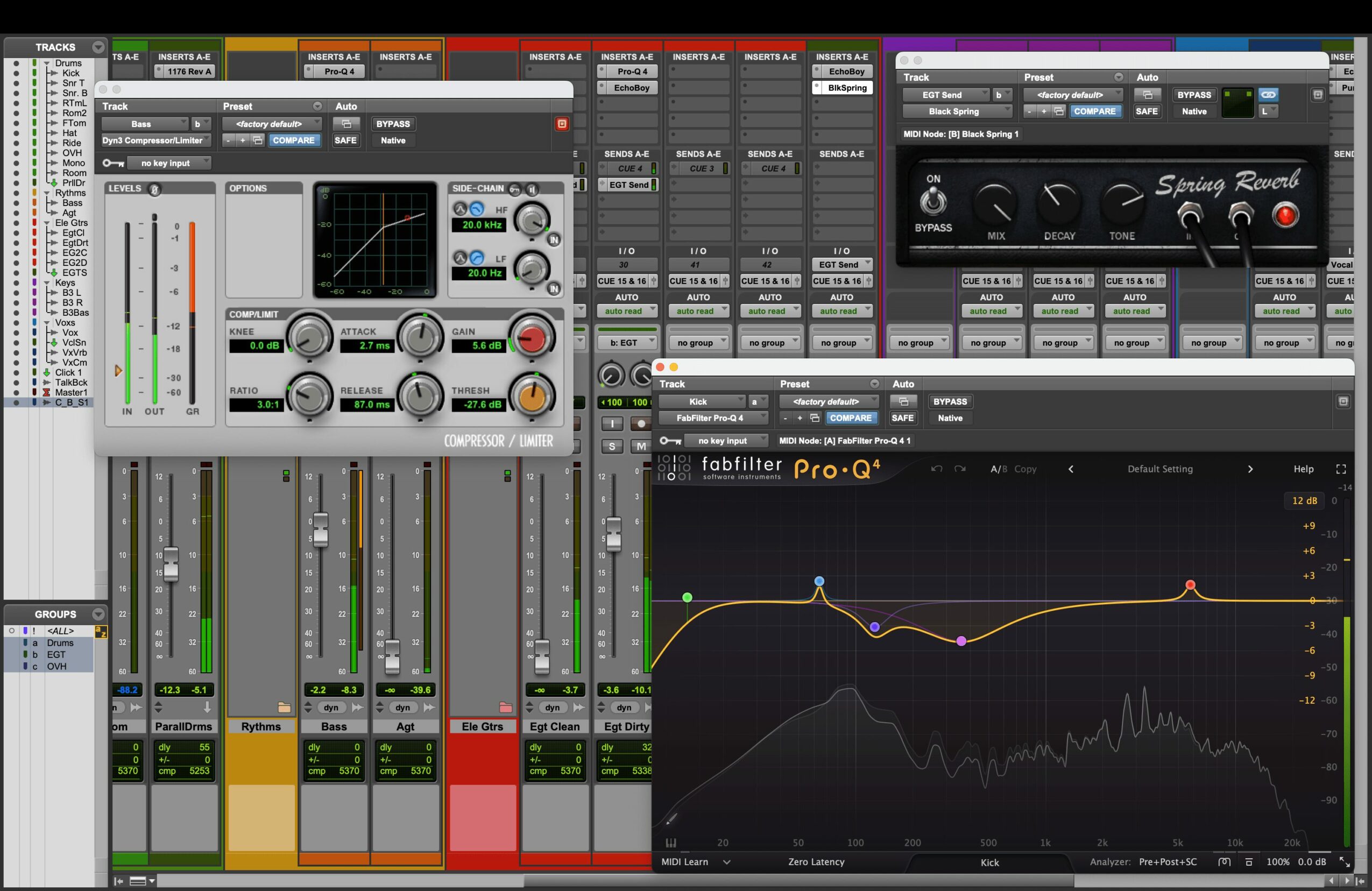Click the Bass track volume fader

320,529
